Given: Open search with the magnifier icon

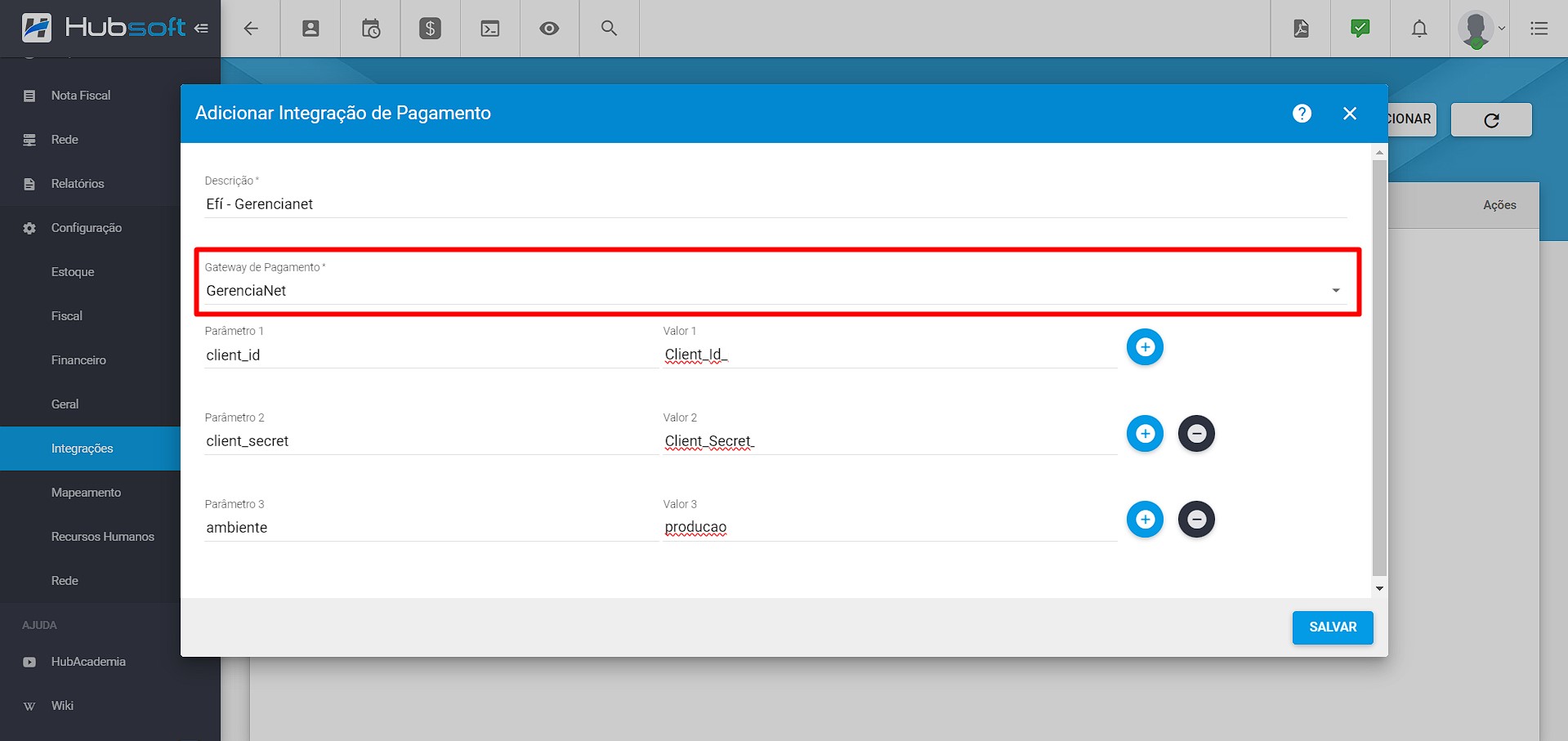Looking at the screenshot, I should point(609,28).
